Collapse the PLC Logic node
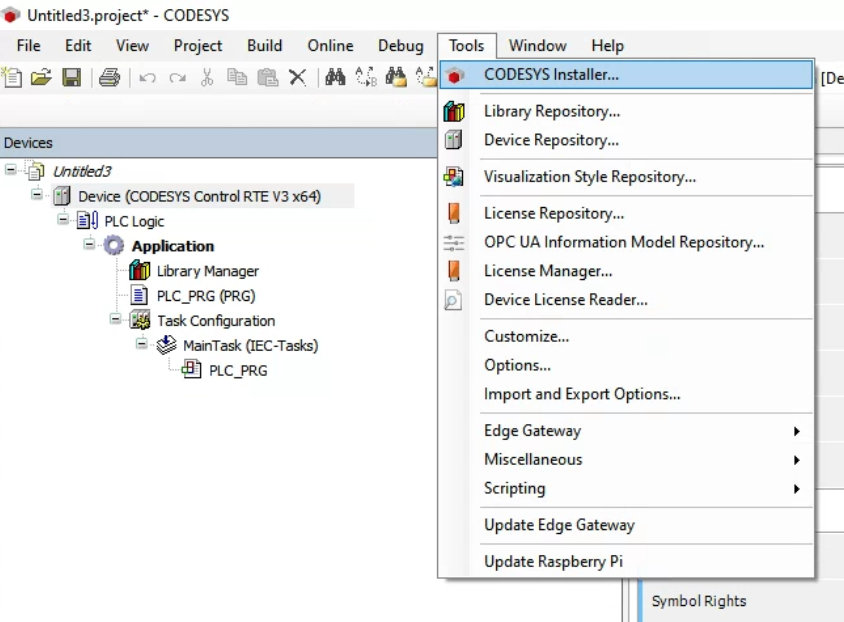The height and width of the screenshot is (622, 844). point(63,219)
